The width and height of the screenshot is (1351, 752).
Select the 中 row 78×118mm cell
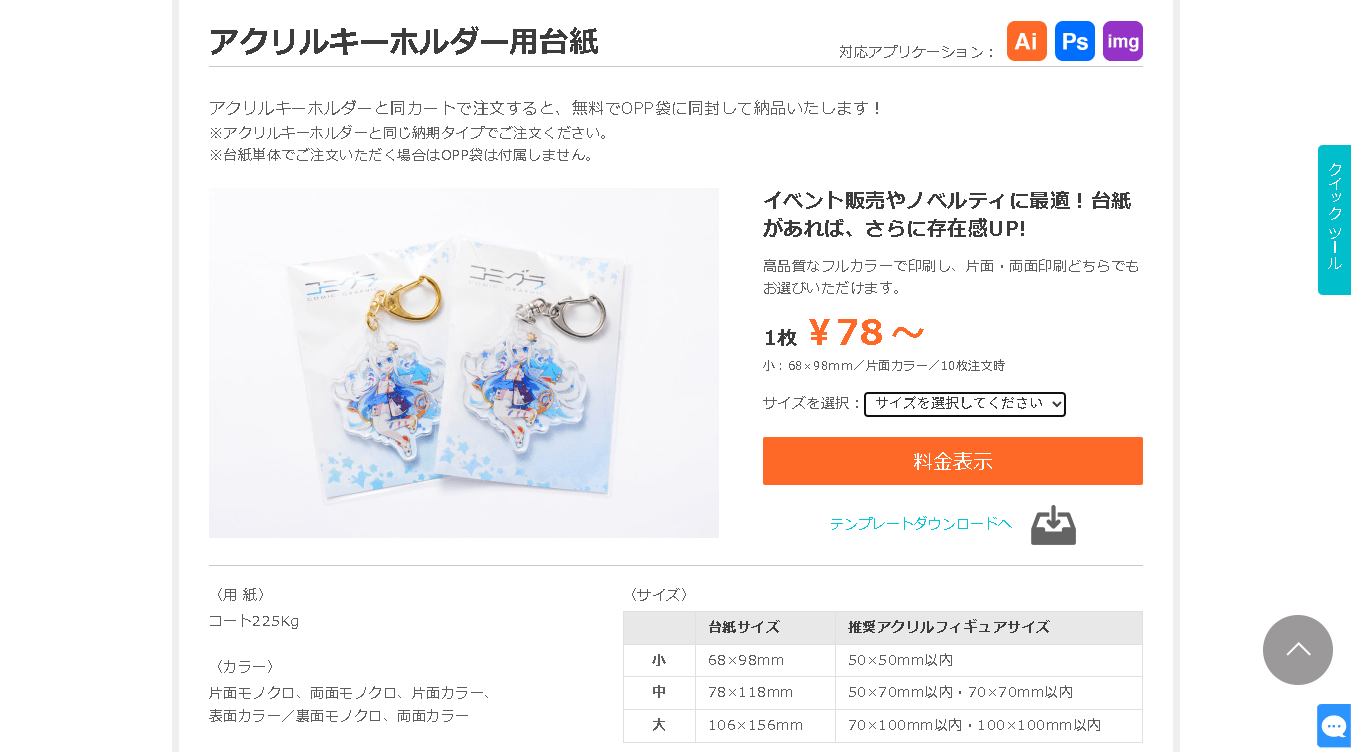click(765, 692)
